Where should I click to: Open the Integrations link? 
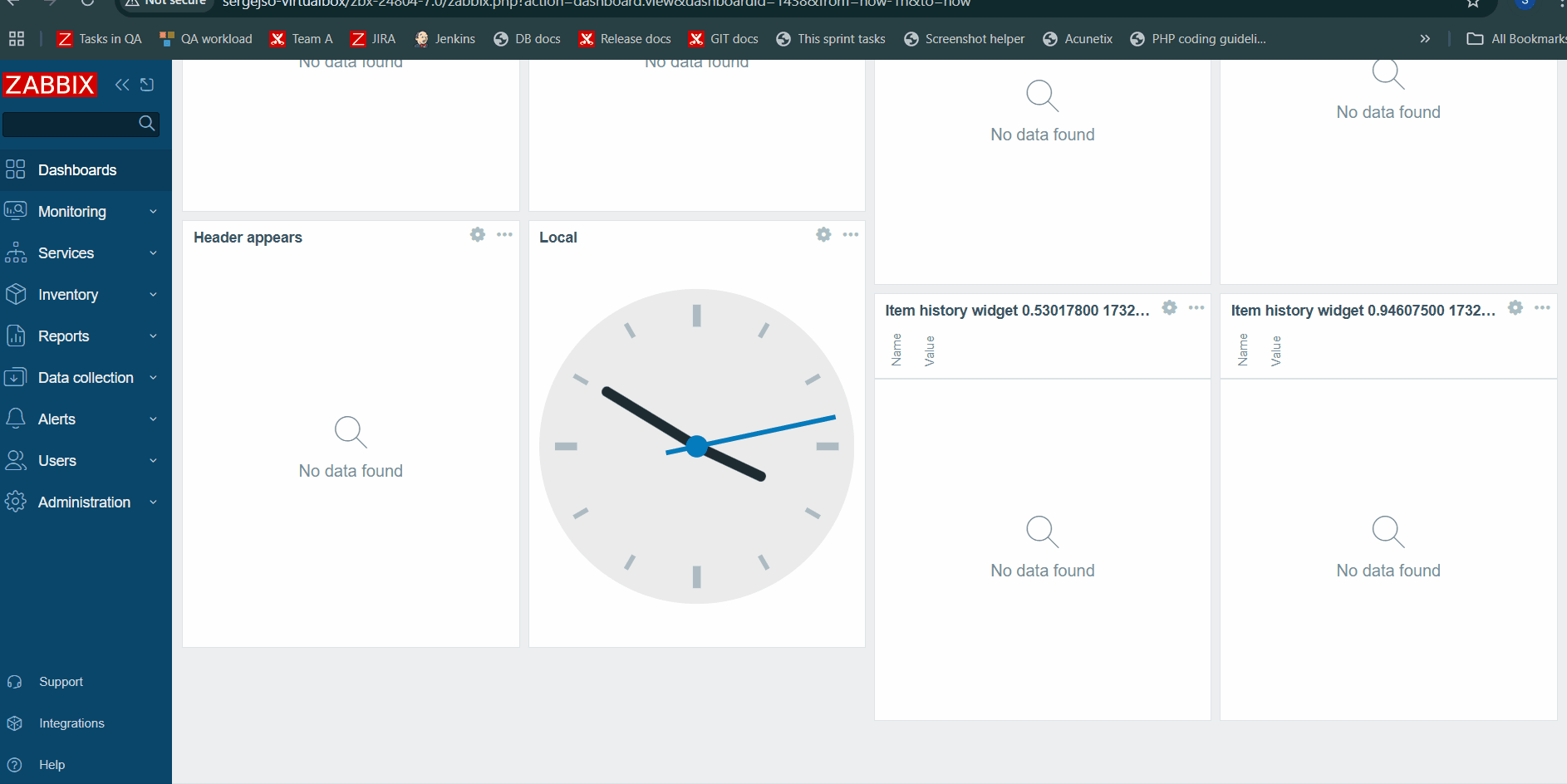pyautogui.click(x=71, y=723)
